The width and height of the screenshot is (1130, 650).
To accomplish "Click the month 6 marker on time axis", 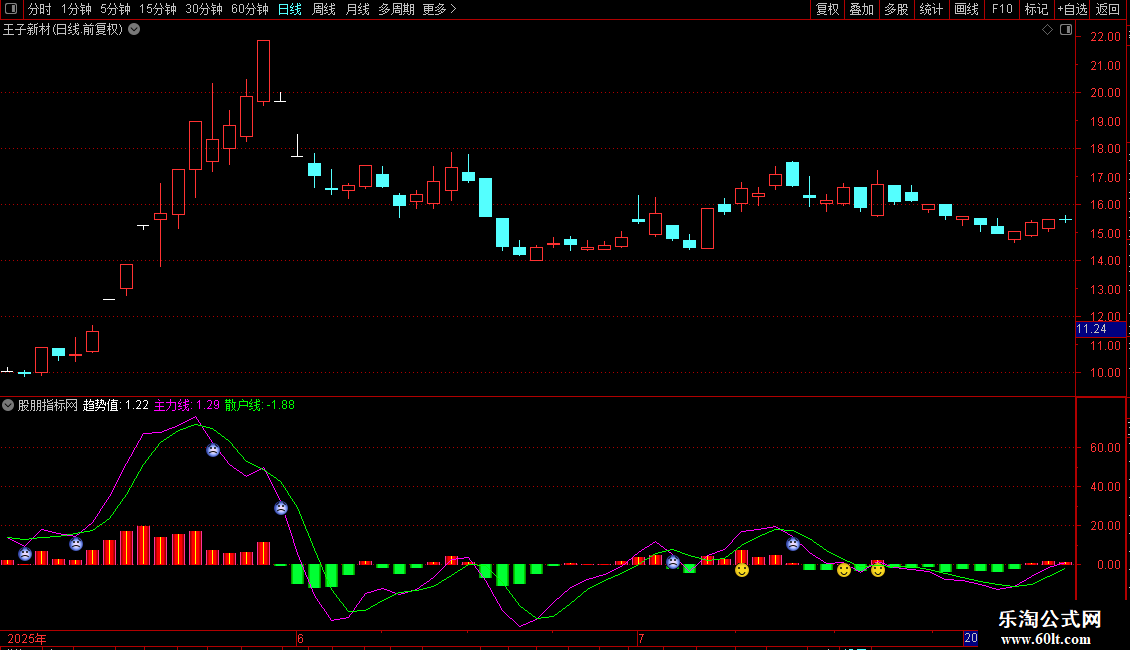I will [300, 638].
